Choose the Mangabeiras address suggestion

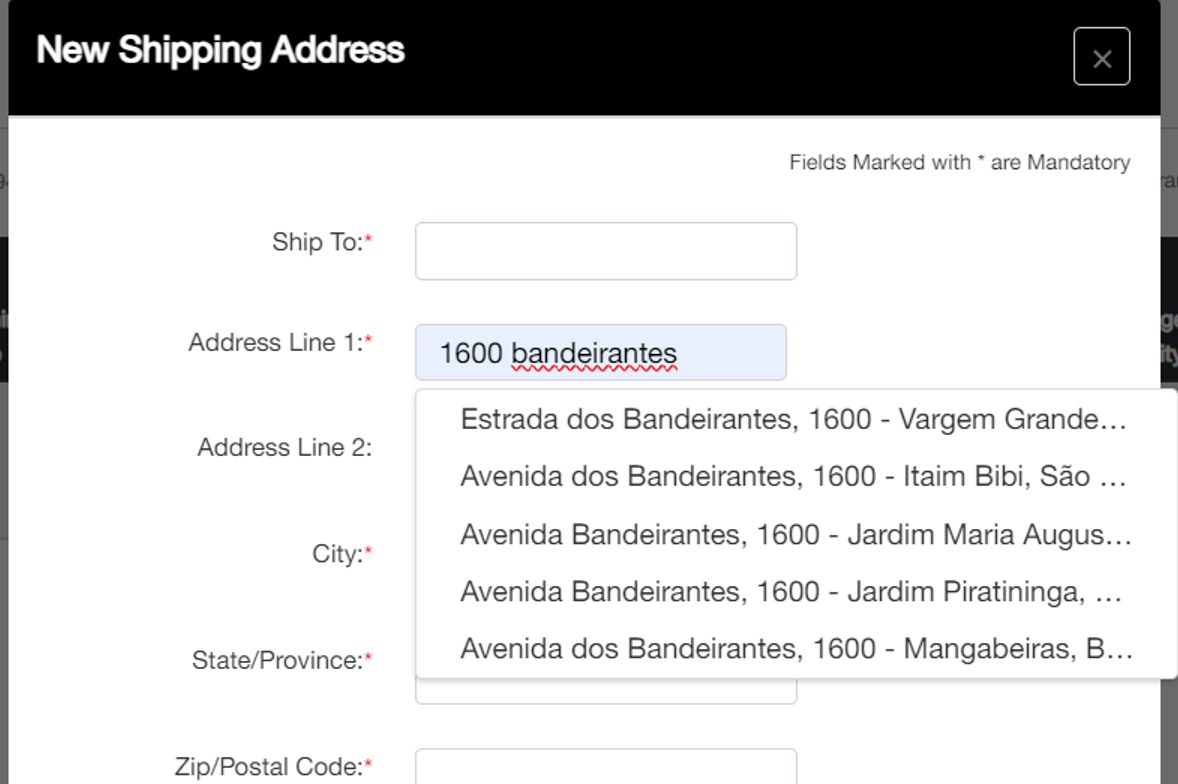[796, 649]
